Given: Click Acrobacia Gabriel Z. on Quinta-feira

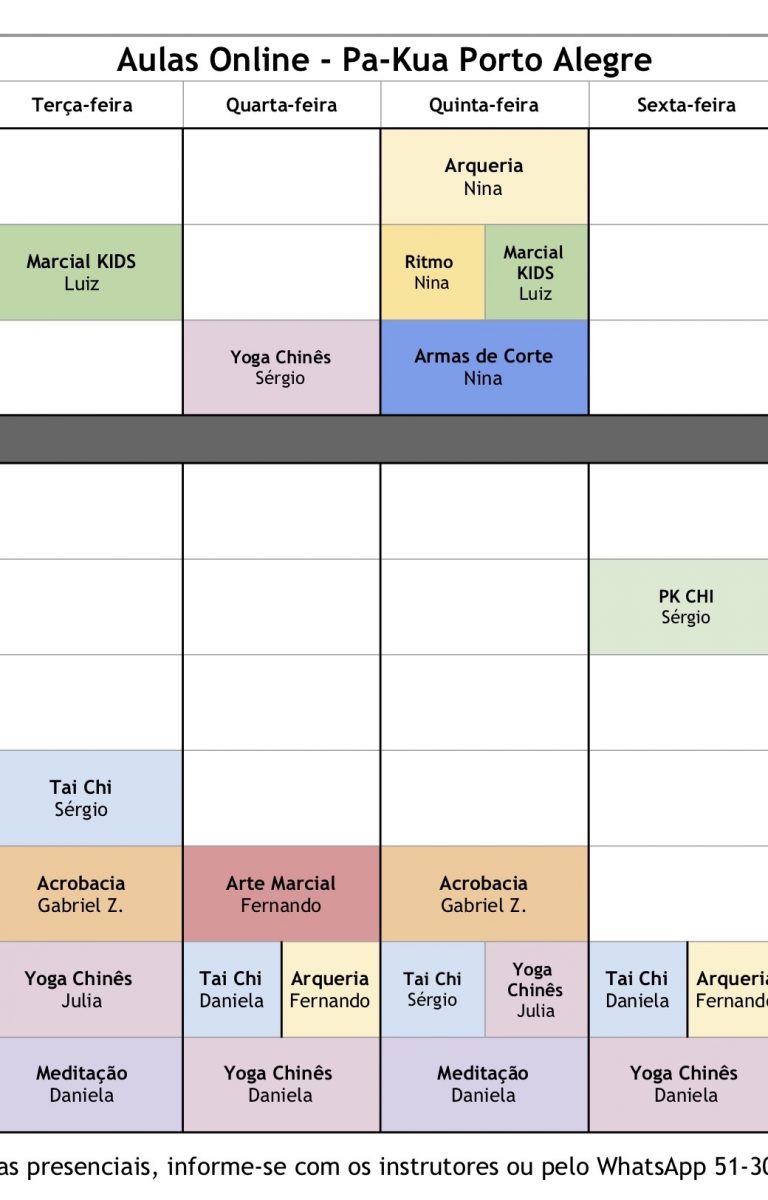Looking at the screenshot, I should pos(484,894).
